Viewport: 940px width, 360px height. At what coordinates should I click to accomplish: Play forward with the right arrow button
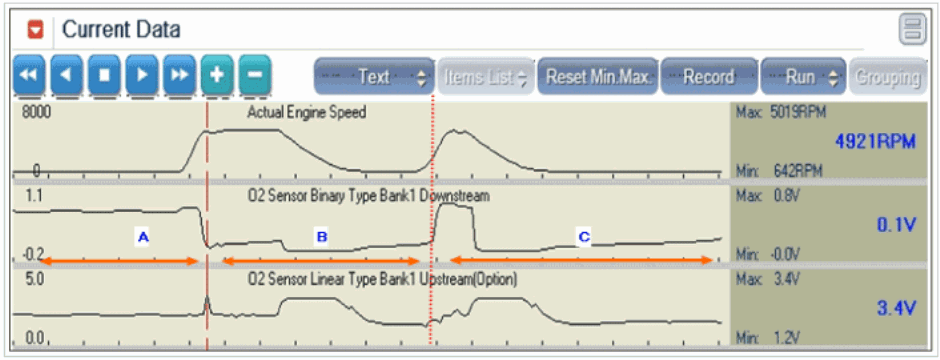(x=142, y=75)
